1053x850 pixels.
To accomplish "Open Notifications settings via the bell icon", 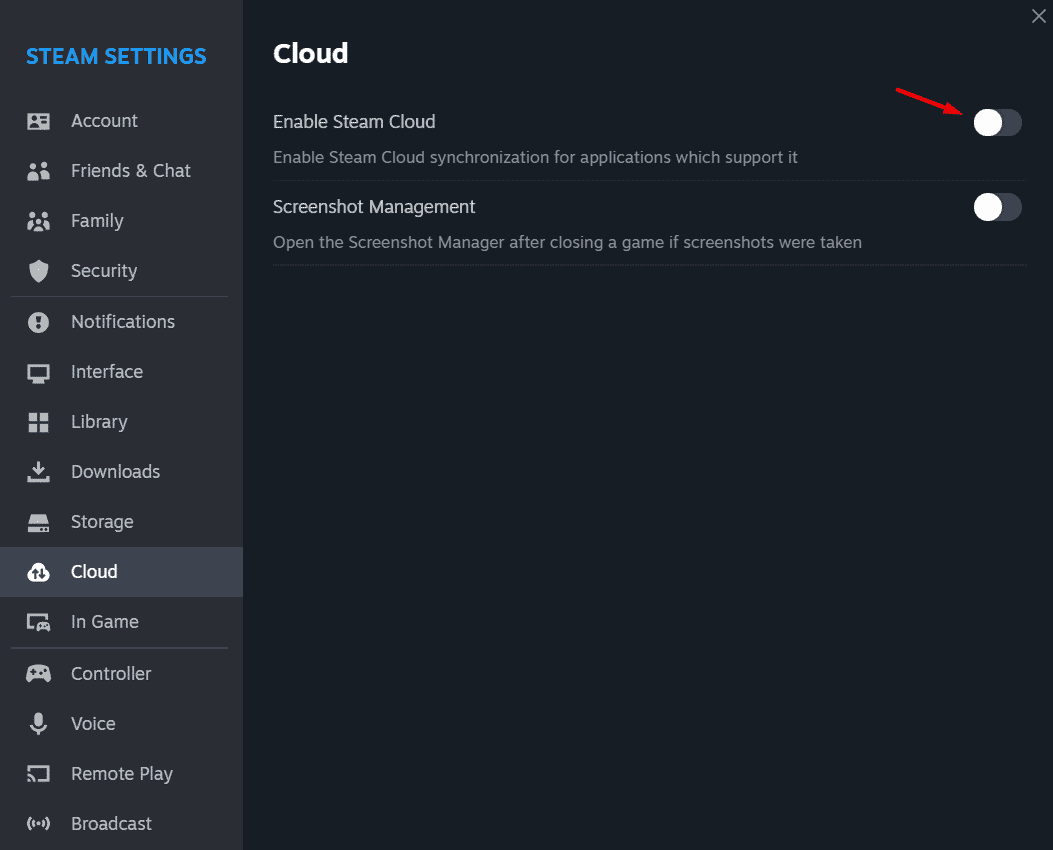I will [38, 321].
